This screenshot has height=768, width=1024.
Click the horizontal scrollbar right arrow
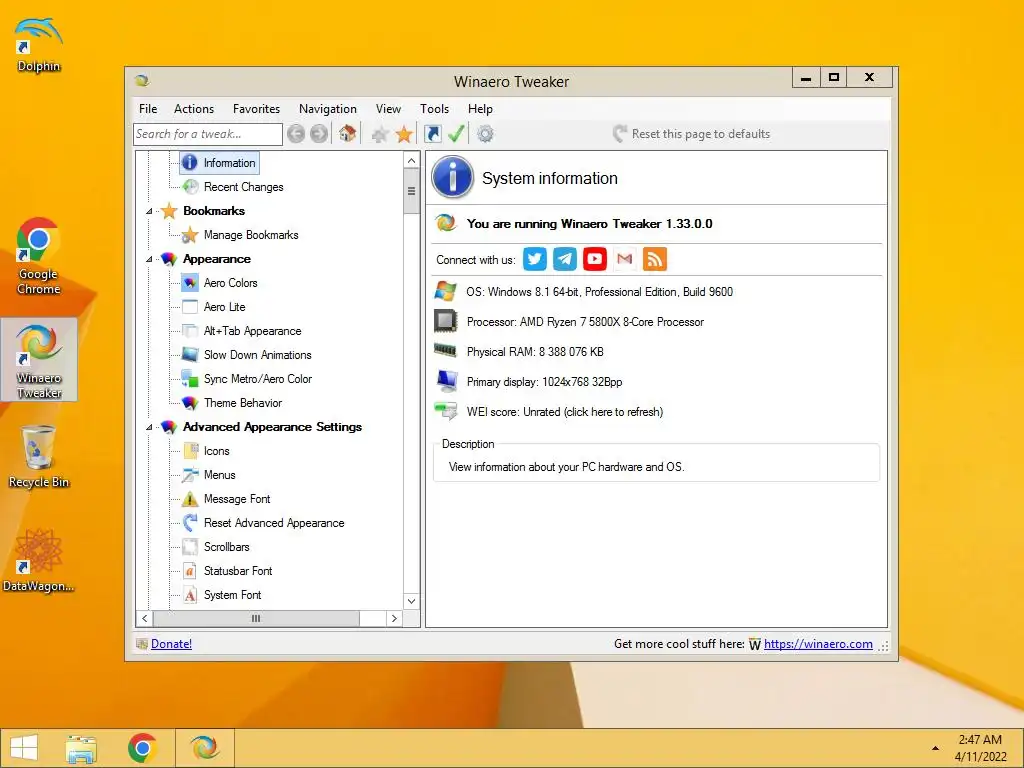coord(394,618)
